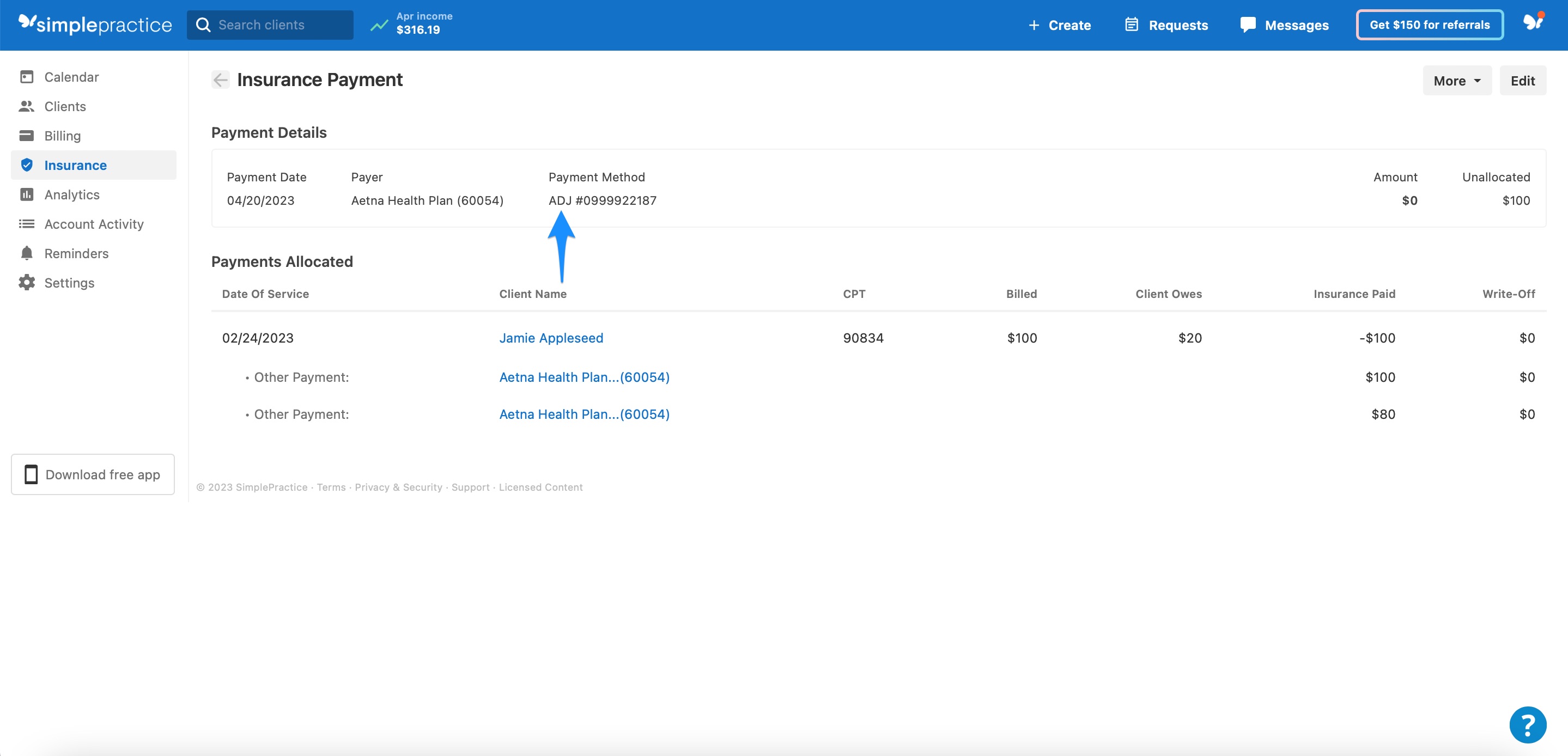Open Privacy & Security footer link

coord(399,487)
